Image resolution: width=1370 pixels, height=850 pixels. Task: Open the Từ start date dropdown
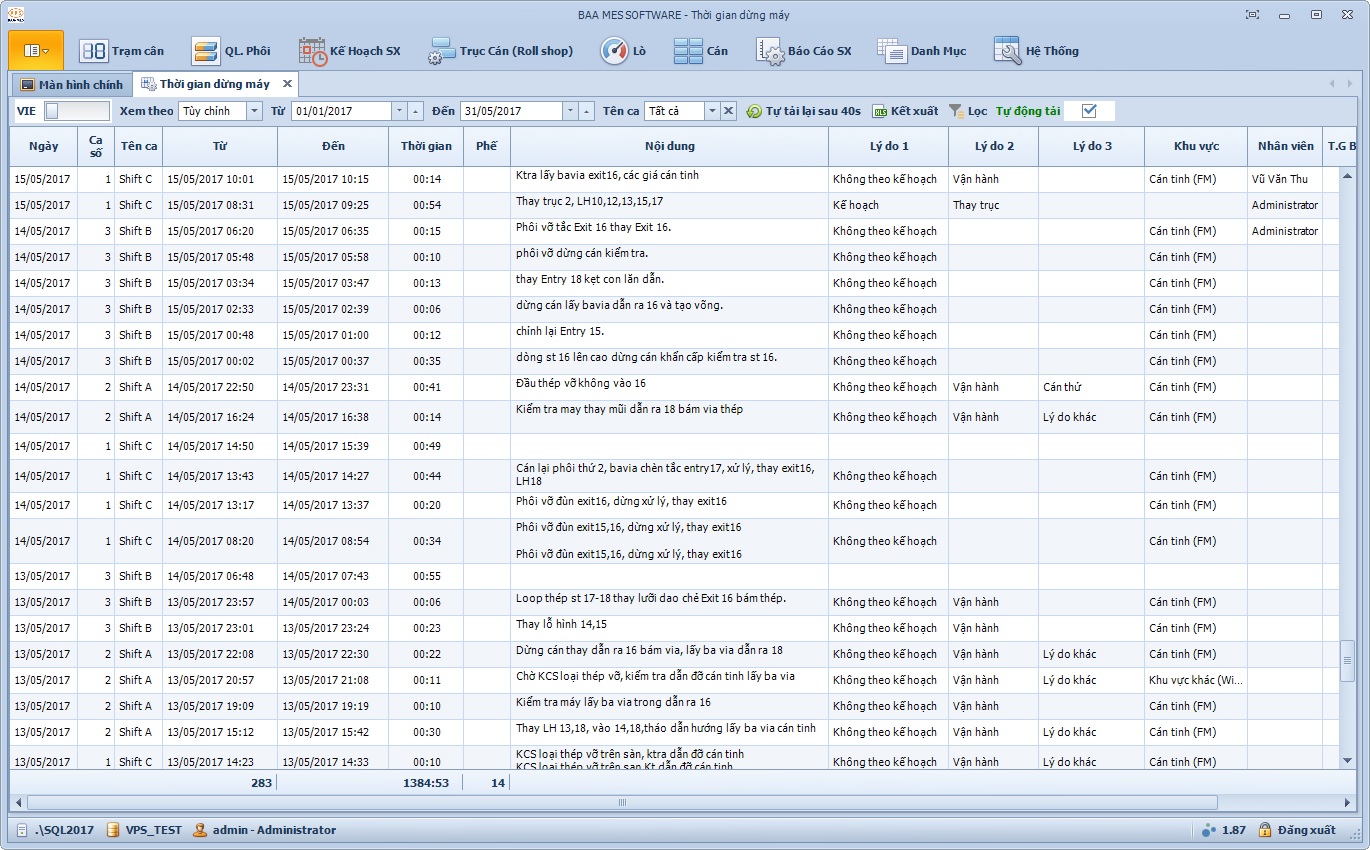(399, 111)
